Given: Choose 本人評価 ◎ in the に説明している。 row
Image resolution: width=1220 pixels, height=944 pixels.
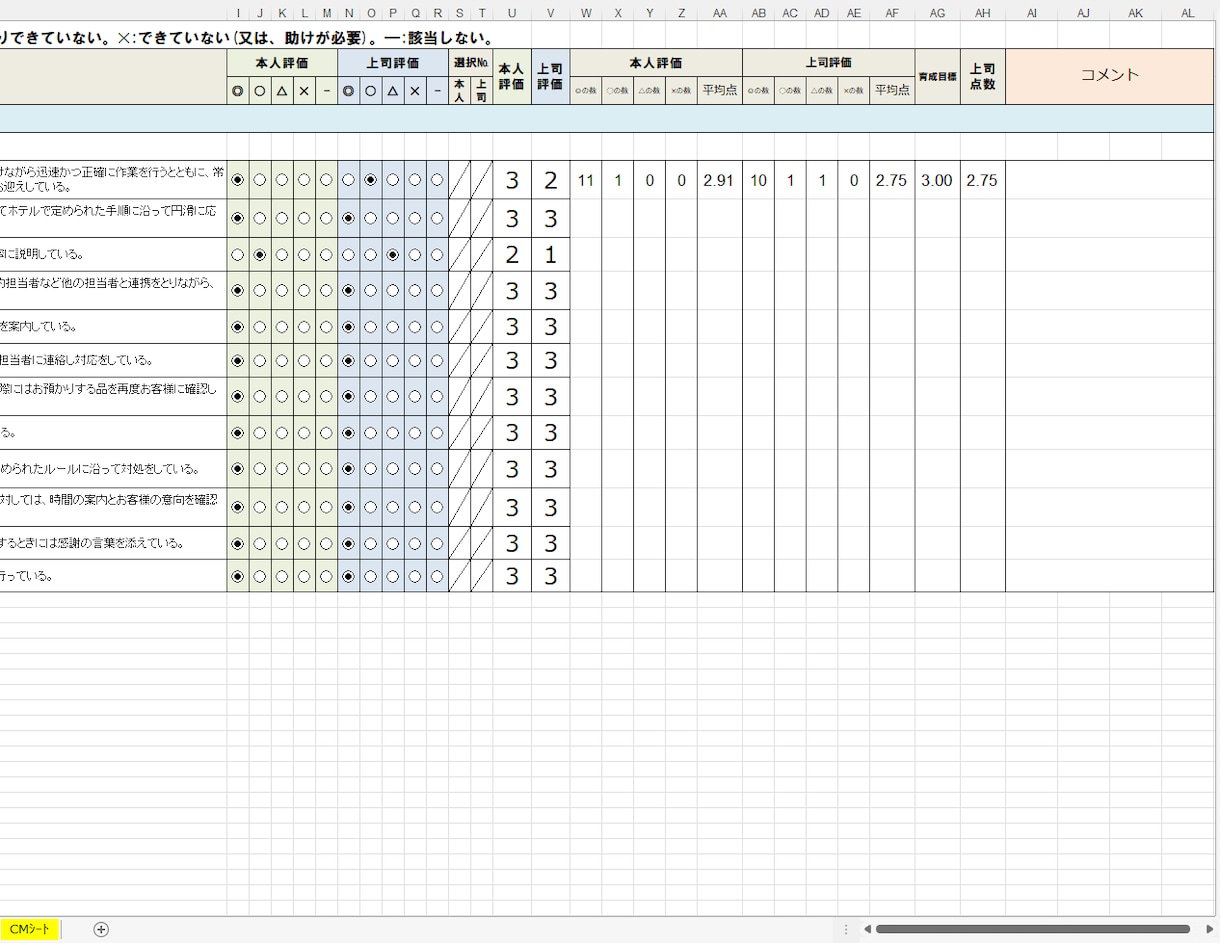Looking at the screenshot, I should 238,255.
